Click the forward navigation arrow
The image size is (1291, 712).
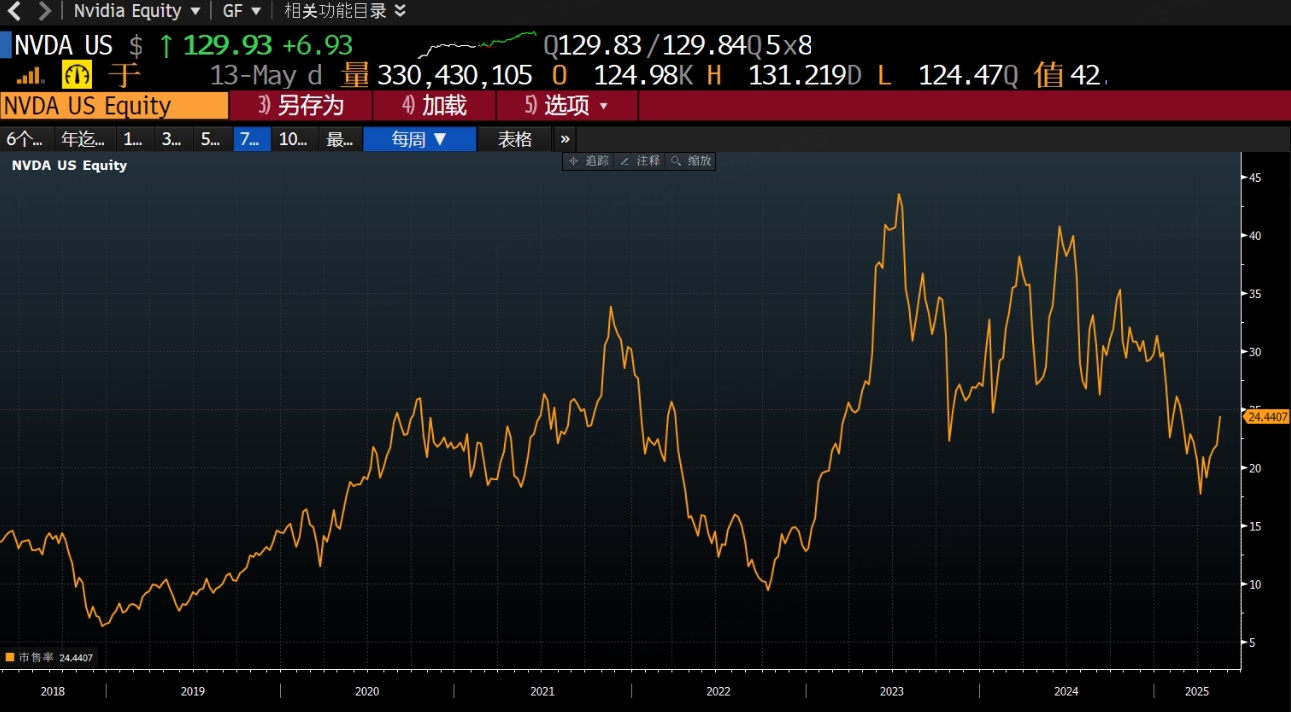pos(44,11)
